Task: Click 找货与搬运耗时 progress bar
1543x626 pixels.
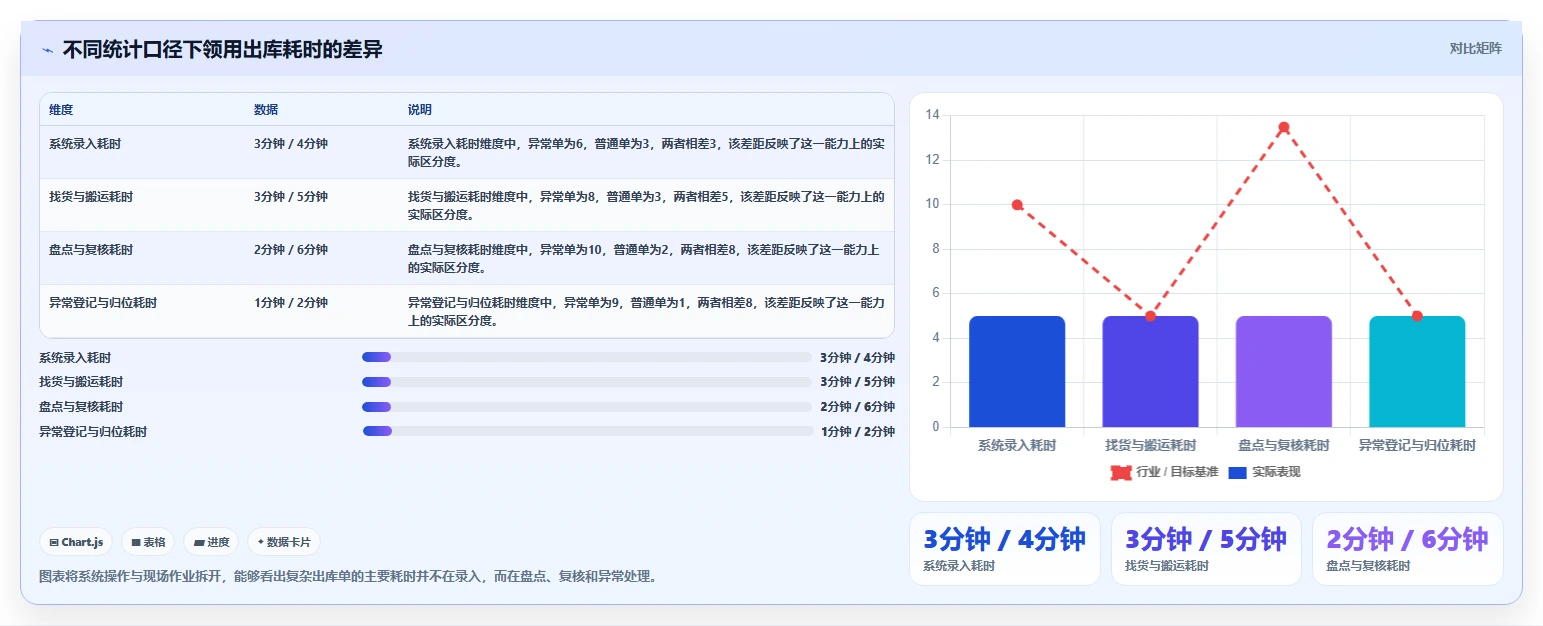Action: point(587,382)
